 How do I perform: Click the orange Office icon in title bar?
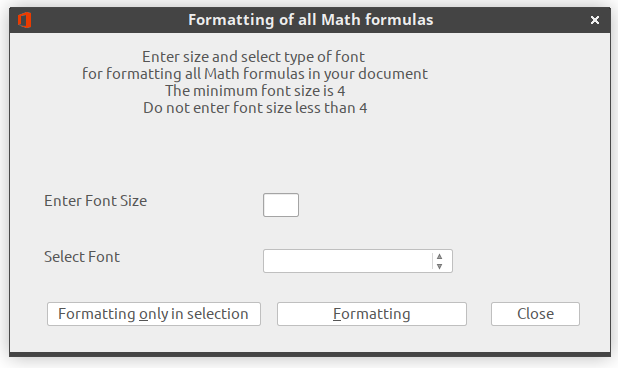coord(24,20)
